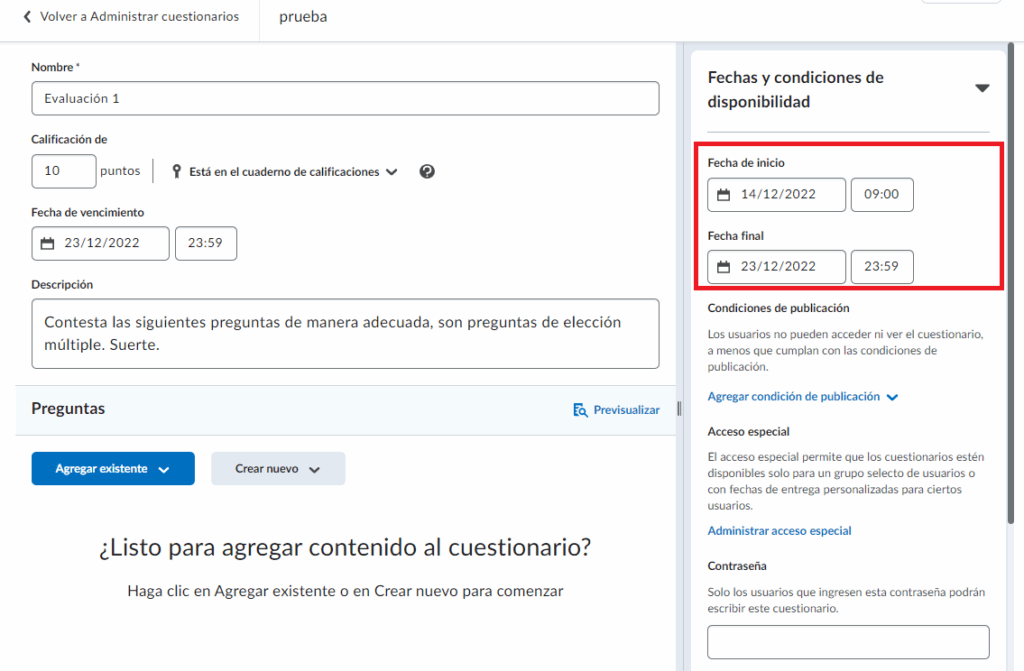This screenshot has height=671, width=1024.
Task: Open calendar icon in Fecha de inicio
Action: tap(724, 195)
